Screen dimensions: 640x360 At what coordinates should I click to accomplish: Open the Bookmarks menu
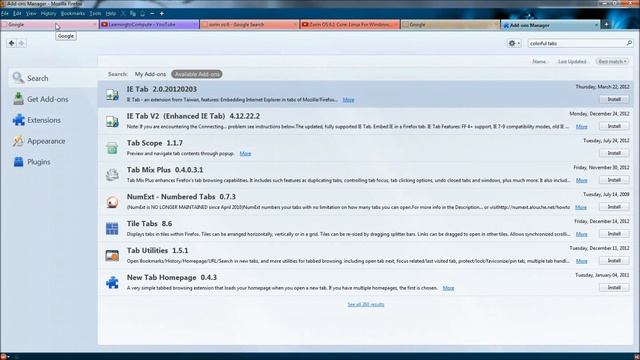pyautogui.click(x=73, y=13)
